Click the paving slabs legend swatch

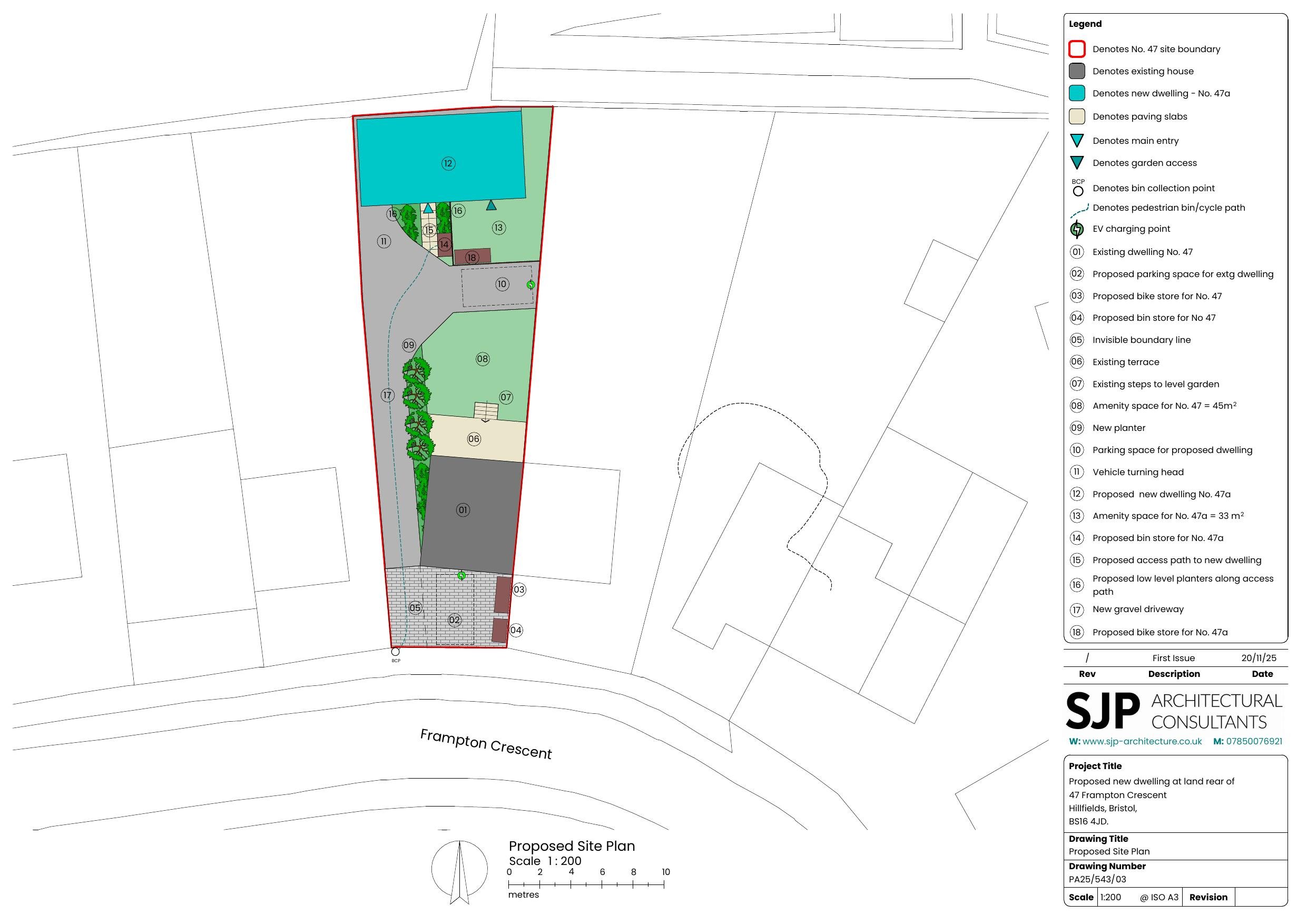tap(1076, 117)
